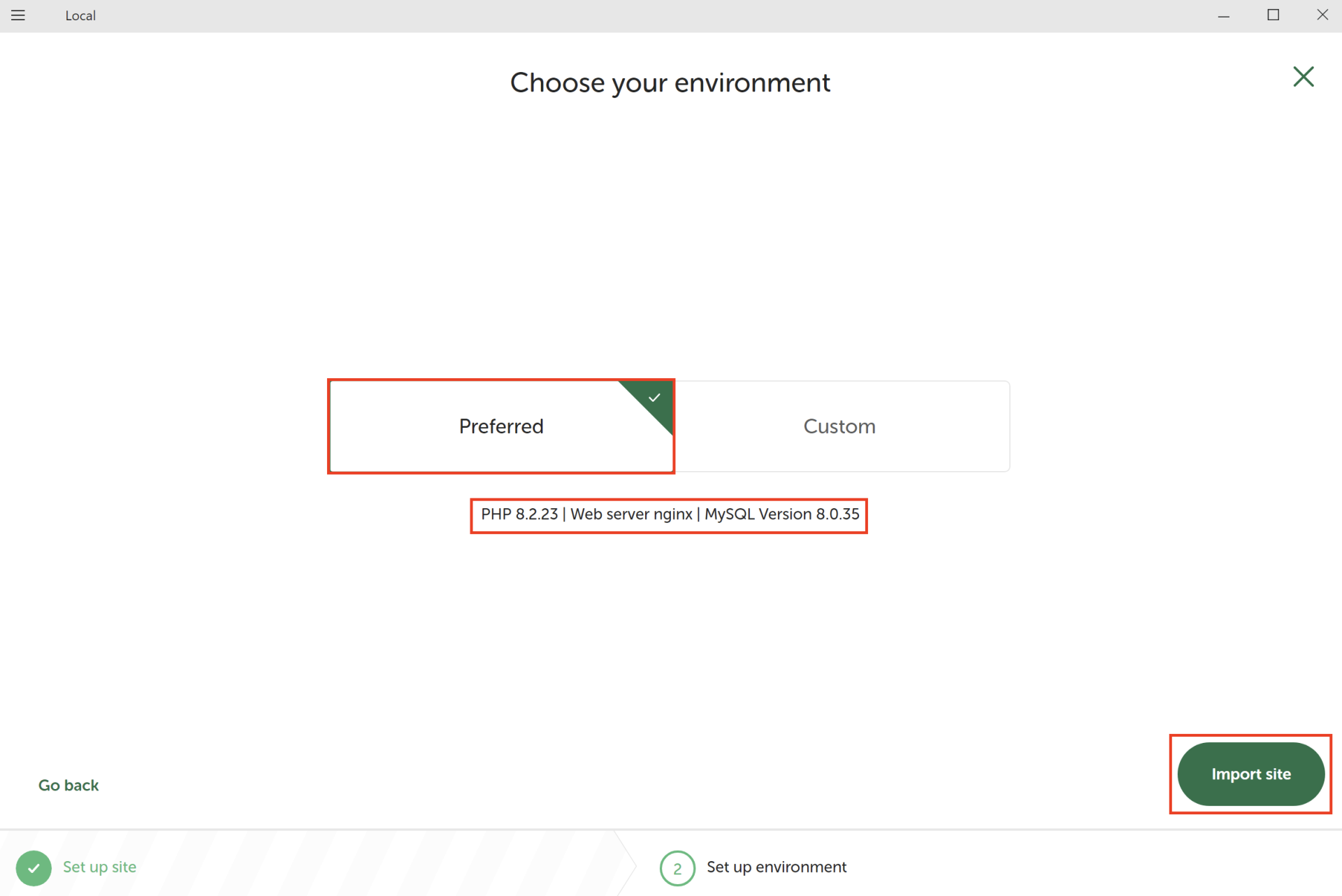This screenshot has width=1342, height=896.
Task: Click the Custom label text
Action: point(839,426)
